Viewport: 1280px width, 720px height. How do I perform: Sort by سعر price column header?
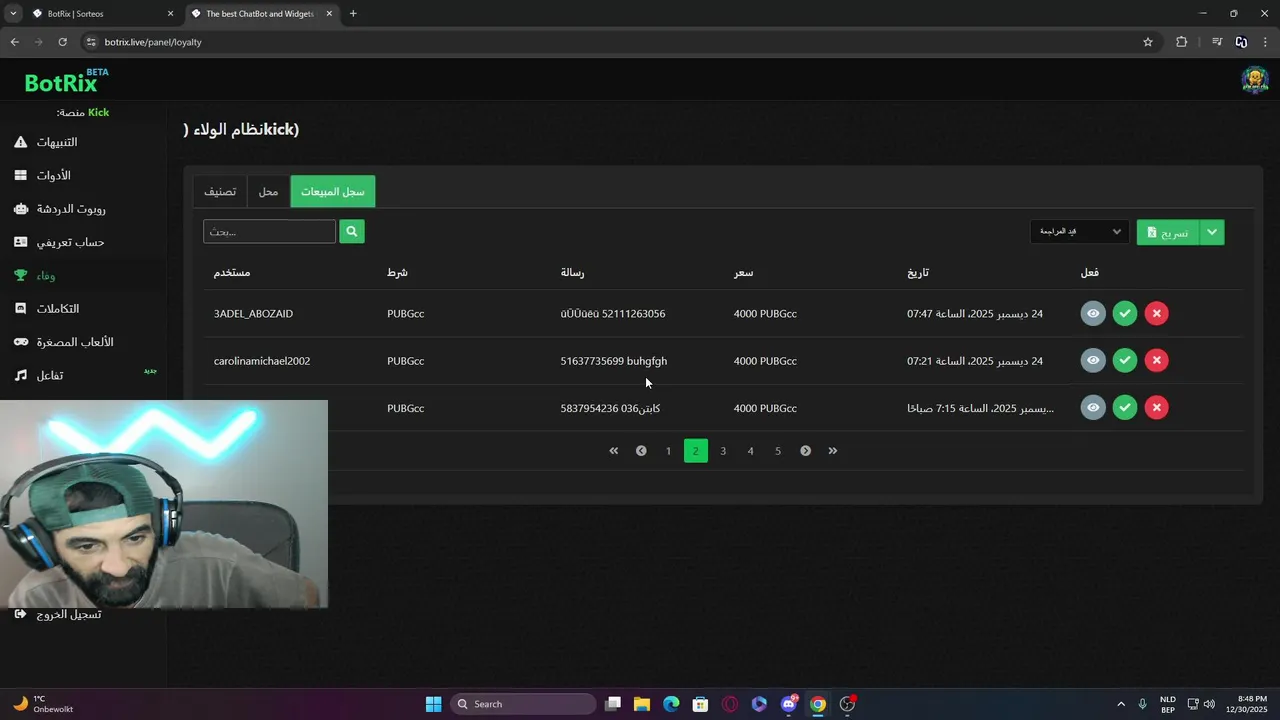point(743,272)
